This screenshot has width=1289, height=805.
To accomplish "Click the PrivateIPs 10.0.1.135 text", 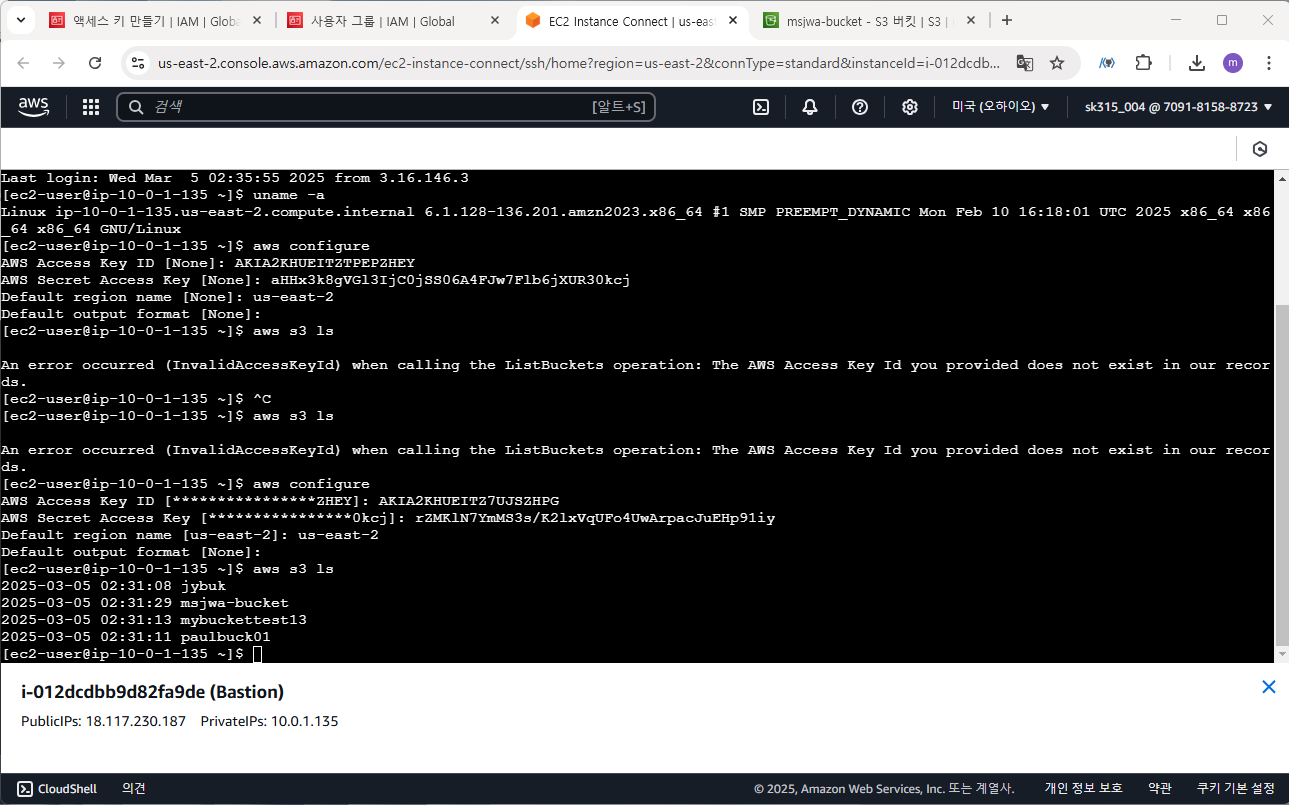I will (269, 721).
